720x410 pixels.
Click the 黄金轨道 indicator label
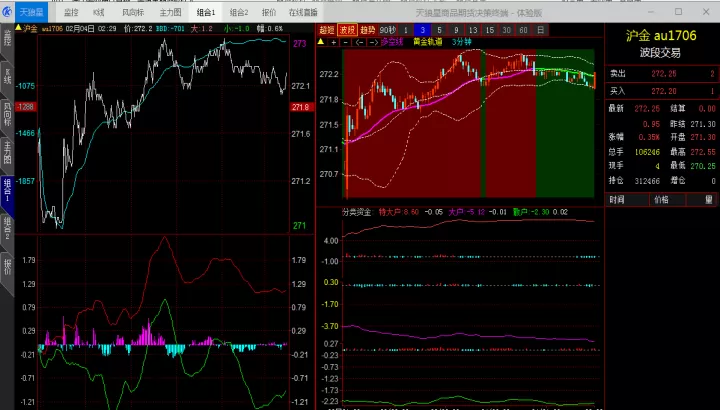428,42
